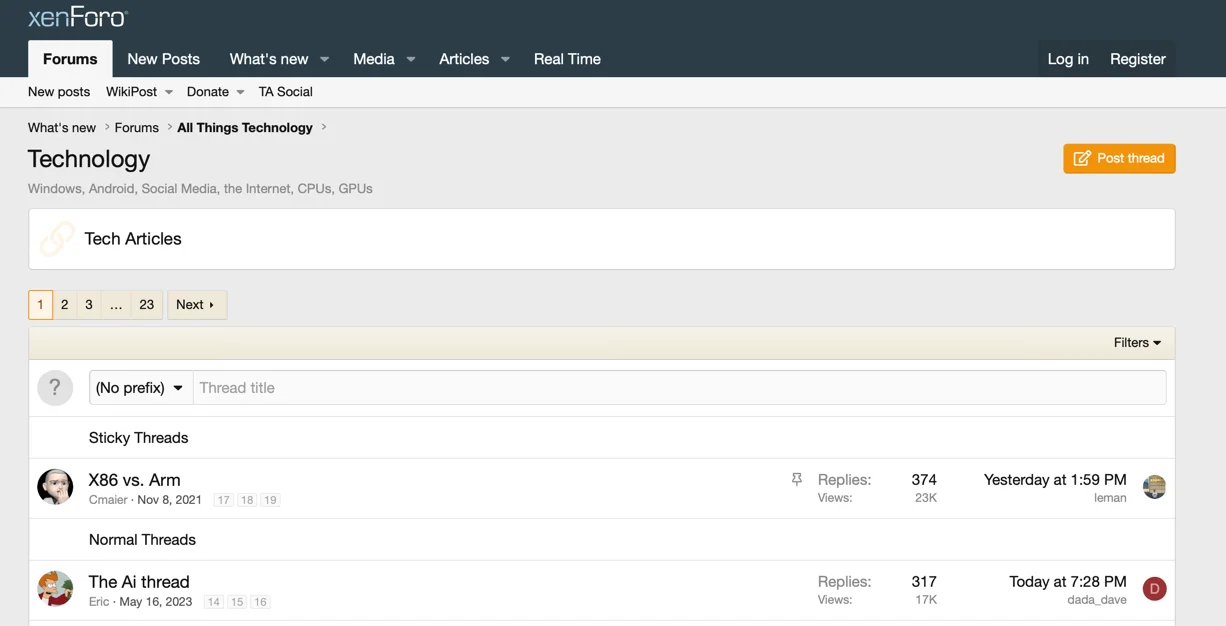The image size is (1226, 626).
Task: Open the (No prefix) dropdown
Action: coord(140,388)
